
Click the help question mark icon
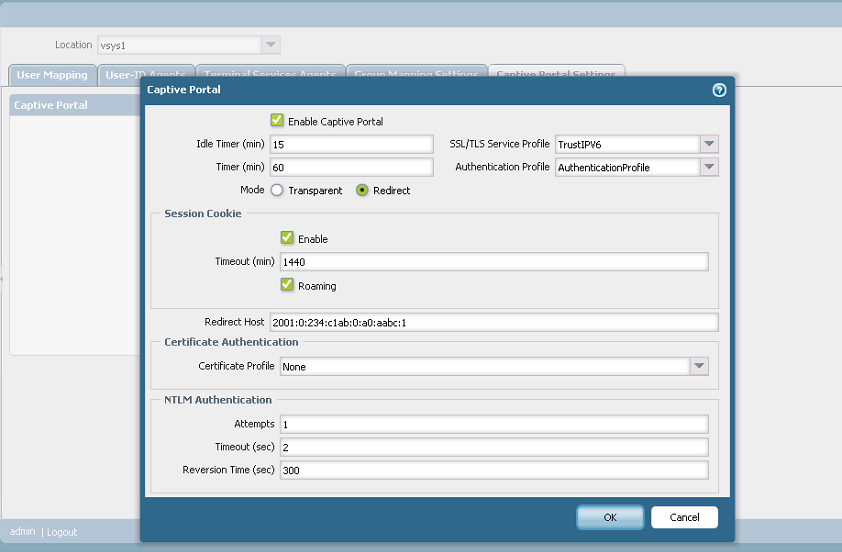pyautogui.click(x=718, y=90)
